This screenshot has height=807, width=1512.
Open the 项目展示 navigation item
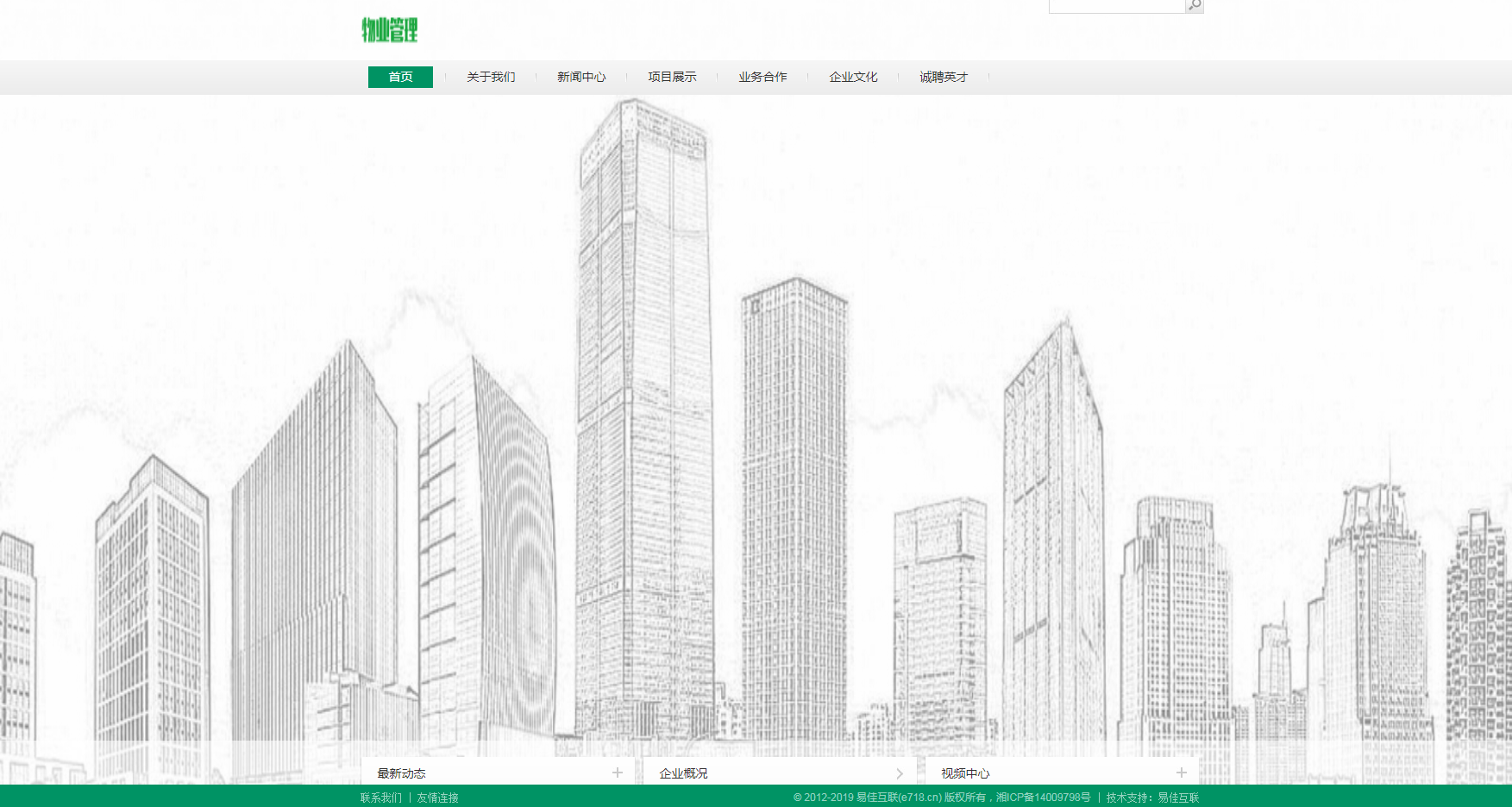point(672,77)
